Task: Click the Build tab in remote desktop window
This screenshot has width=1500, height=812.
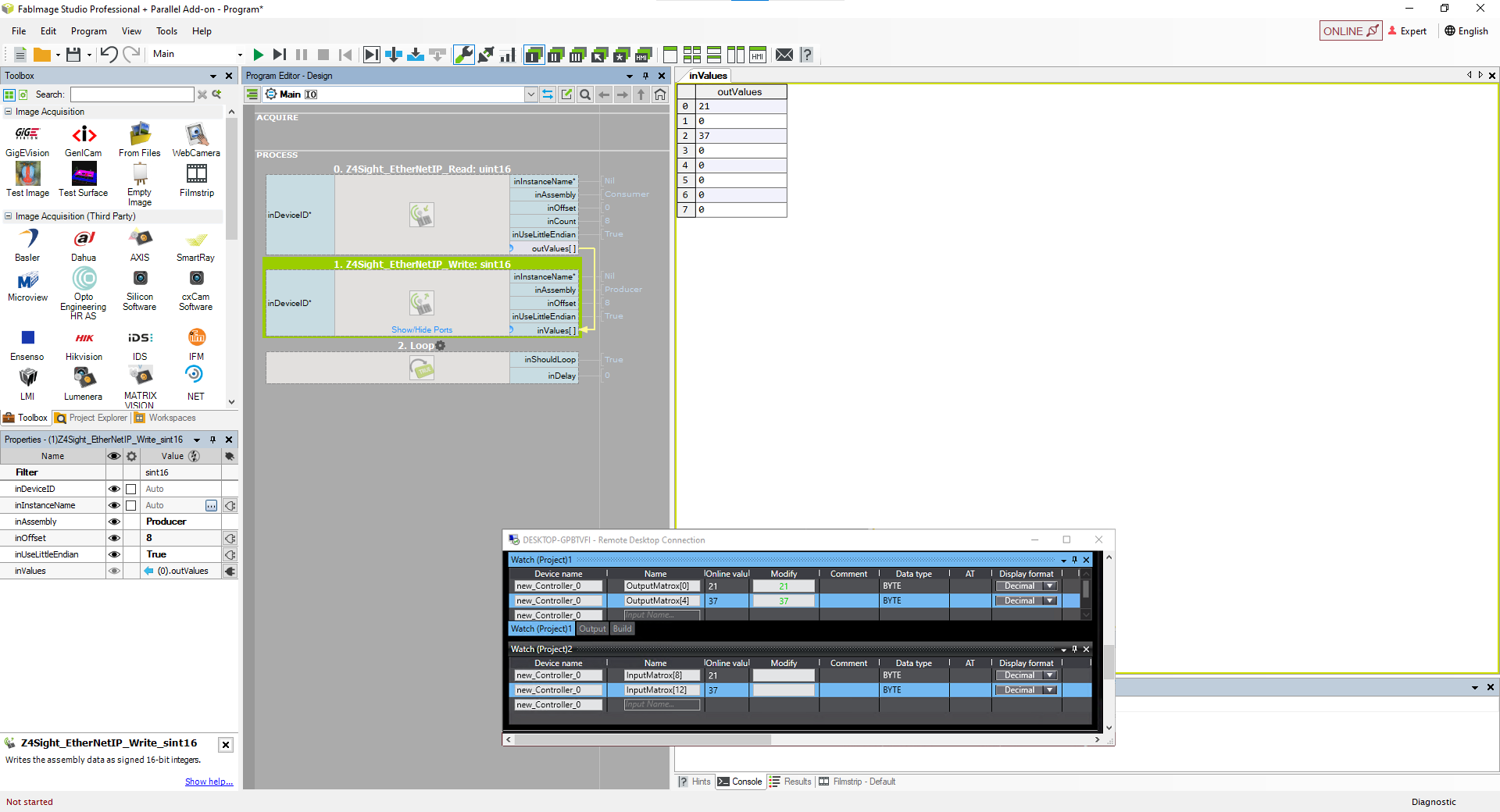Action: click(x=622, y=629)
